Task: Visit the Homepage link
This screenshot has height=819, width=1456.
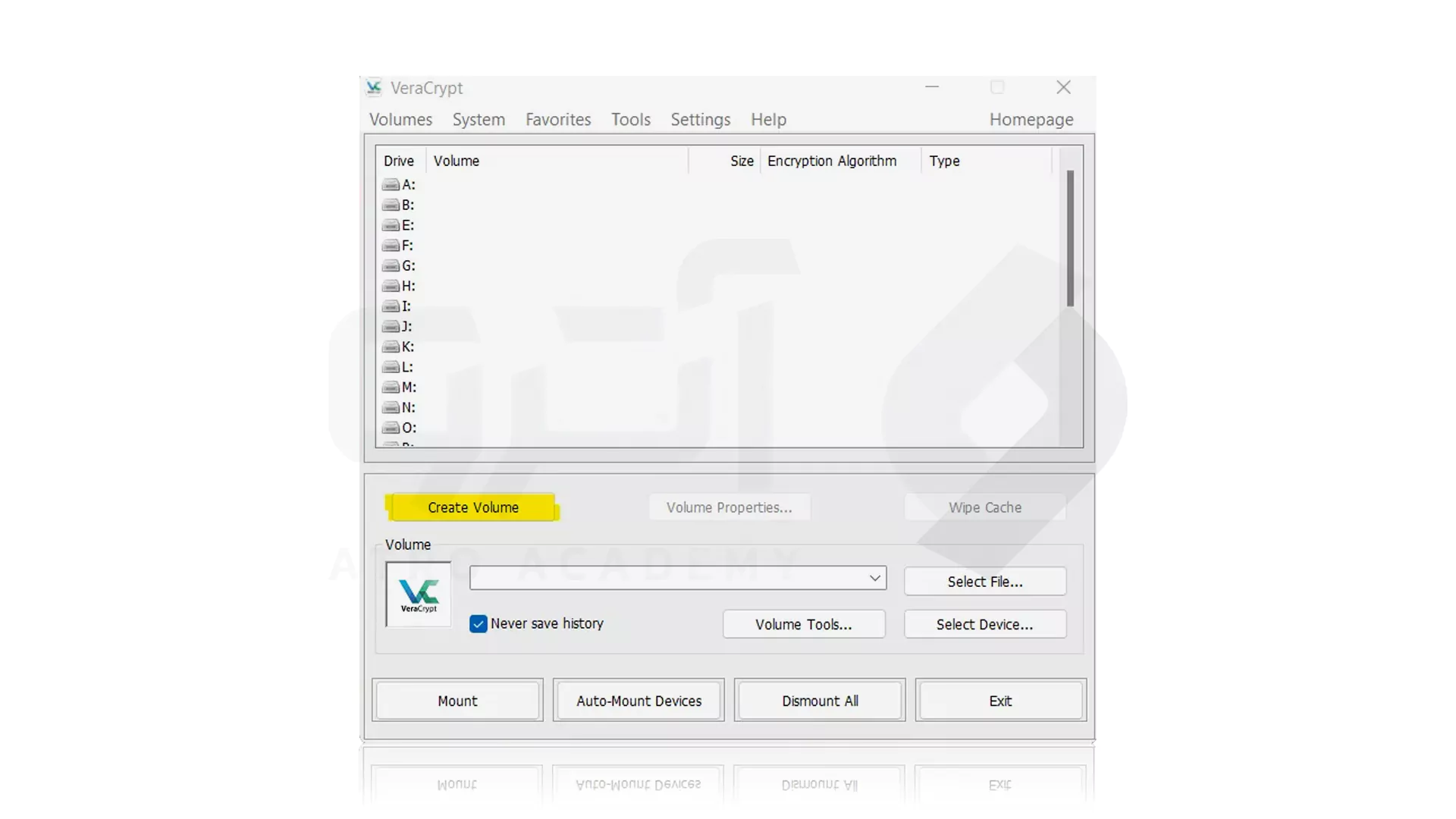Action: point(1031,120)
